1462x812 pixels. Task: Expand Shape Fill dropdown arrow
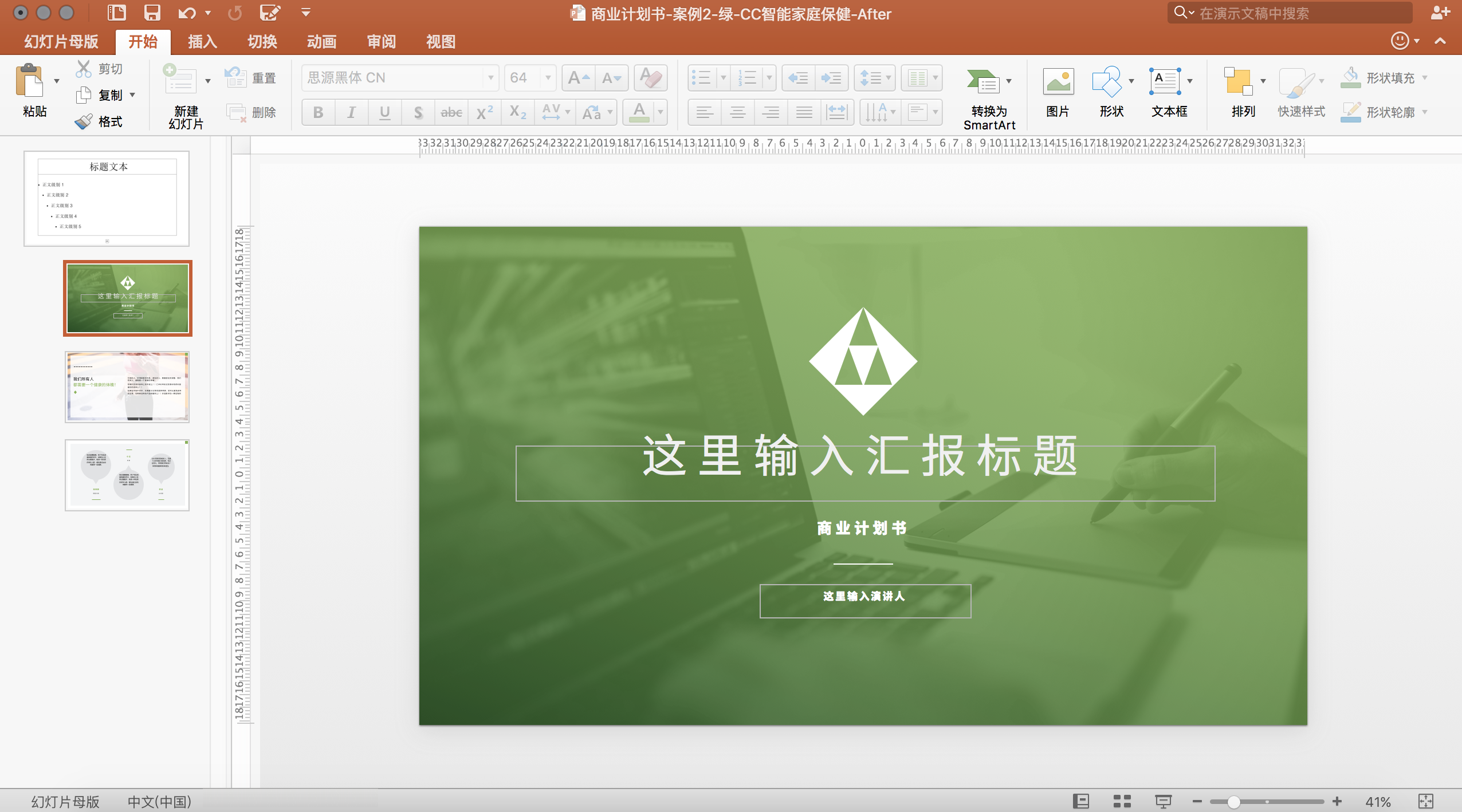click(x=1425, y=78)
